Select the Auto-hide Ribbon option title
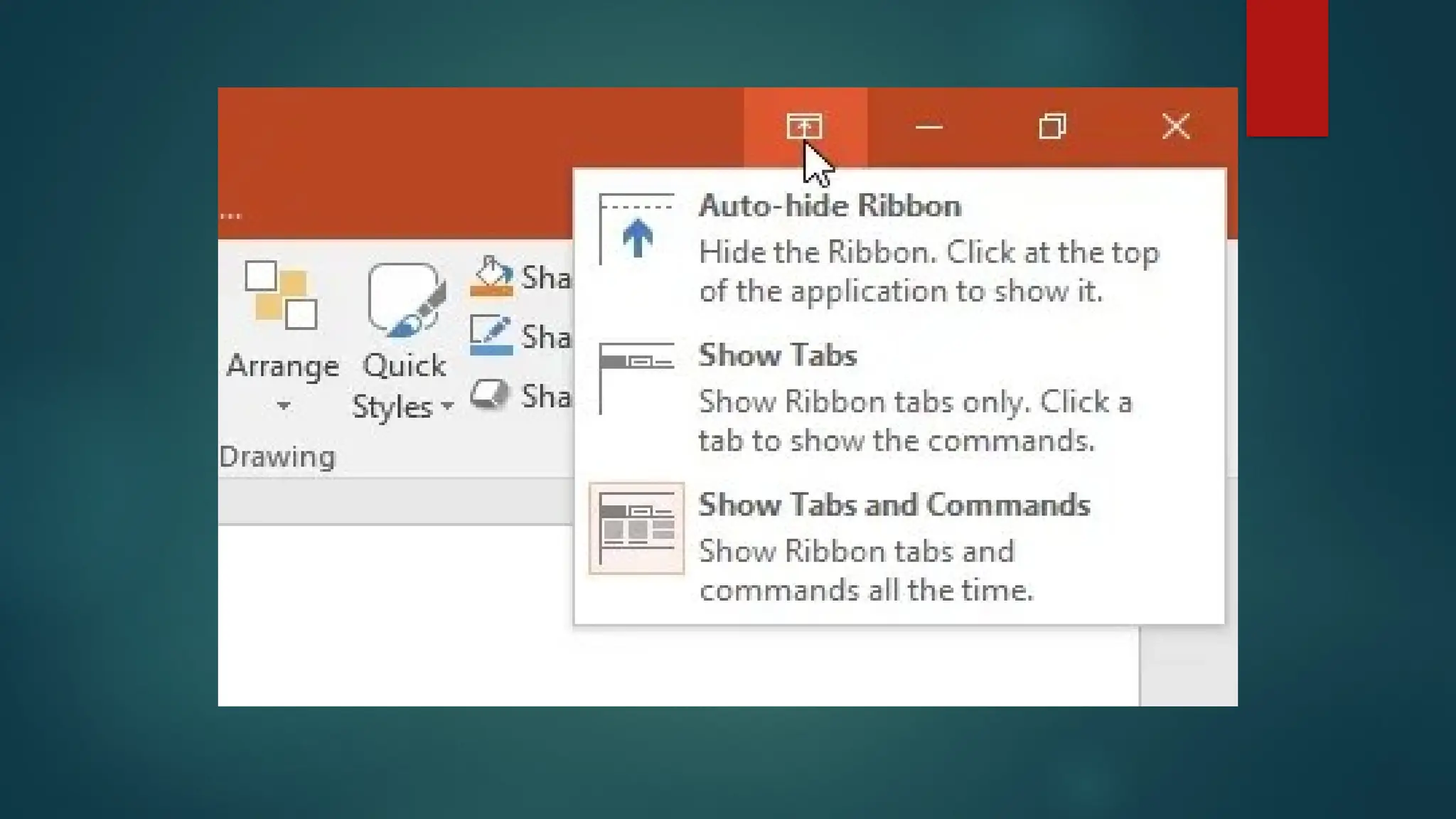 click(830, 206)
